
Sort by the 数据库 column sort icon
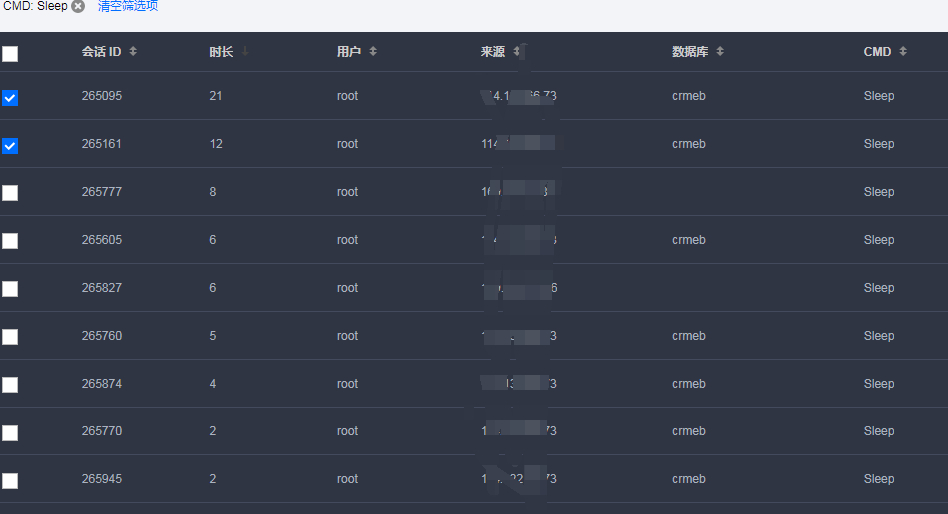(719, 51)
